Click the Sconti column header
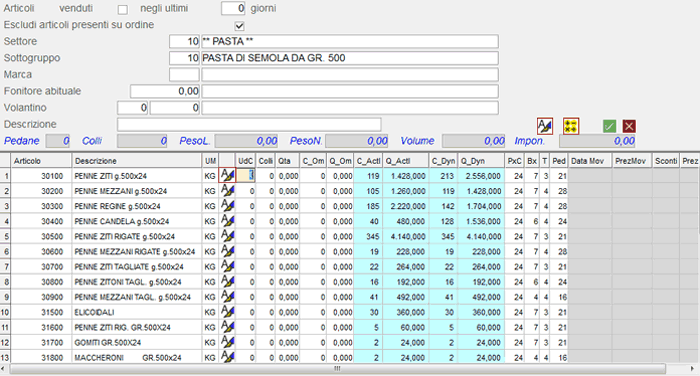Viewport: 700px width, 376px height. (666, 161)
